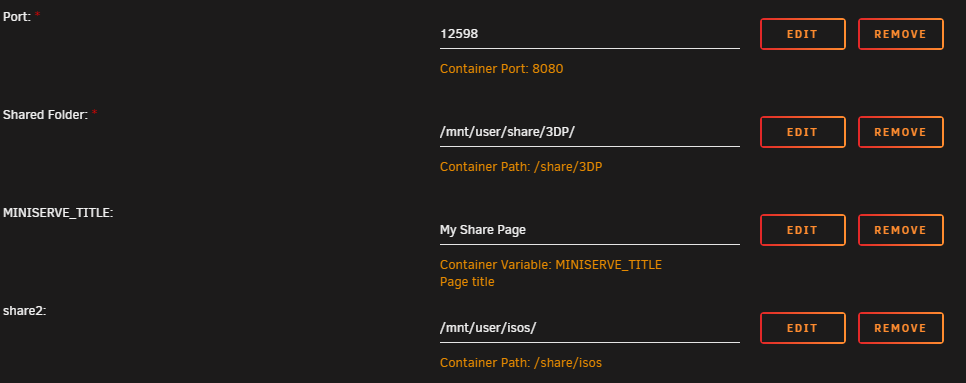Remove the Shared Folder path
This screenshot has width=966, height=383.
(901, 132)
